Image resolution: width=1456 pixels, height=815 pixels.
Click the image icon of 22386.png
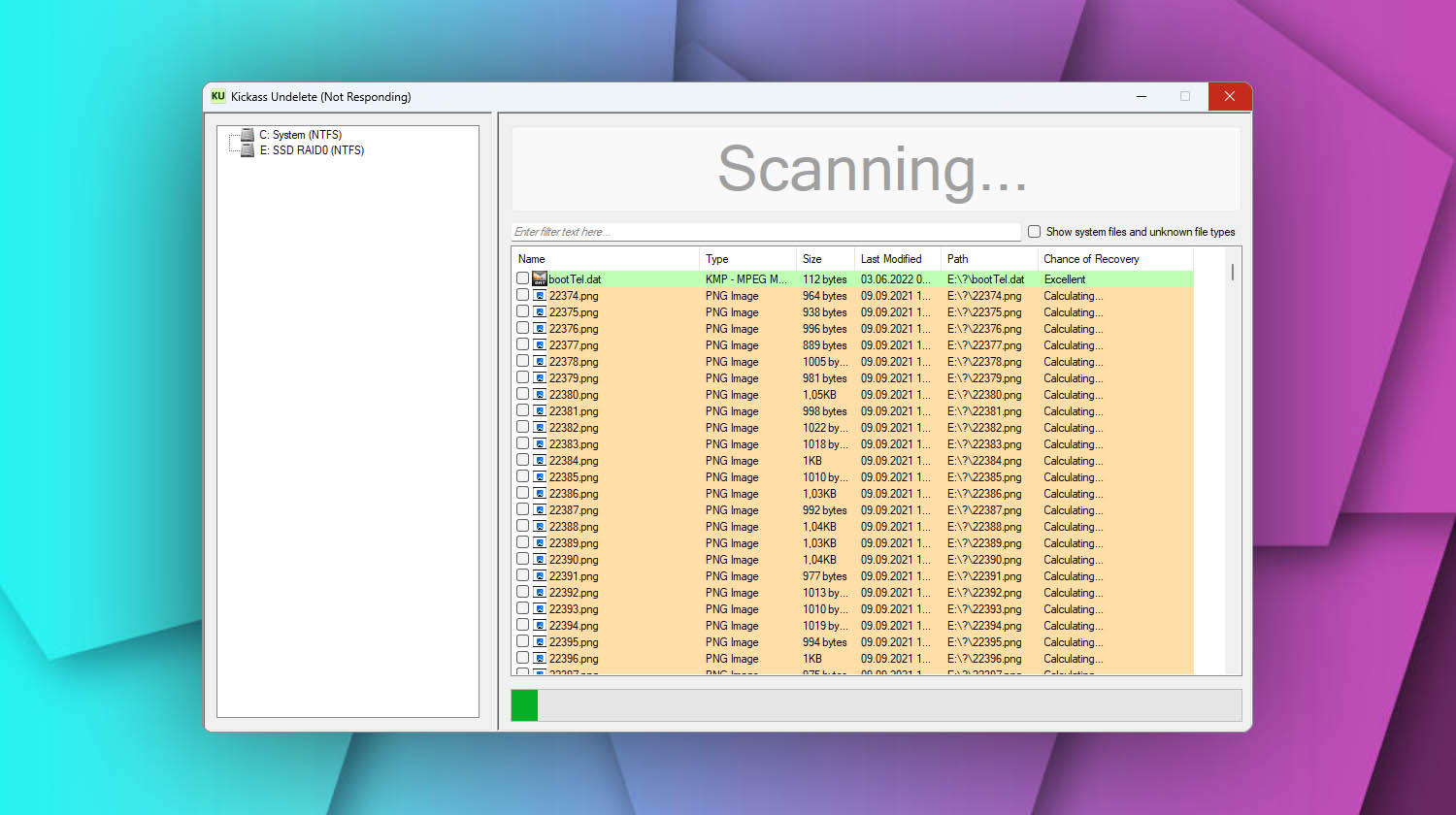point(540,493)
